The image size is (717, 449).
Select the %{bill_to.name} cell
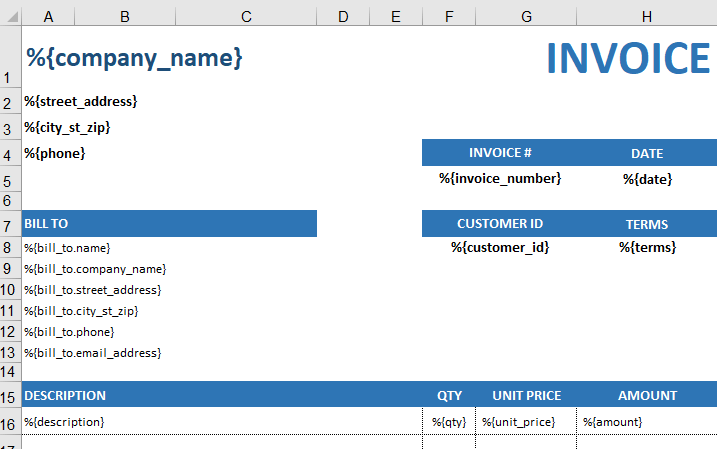[67, 248]
